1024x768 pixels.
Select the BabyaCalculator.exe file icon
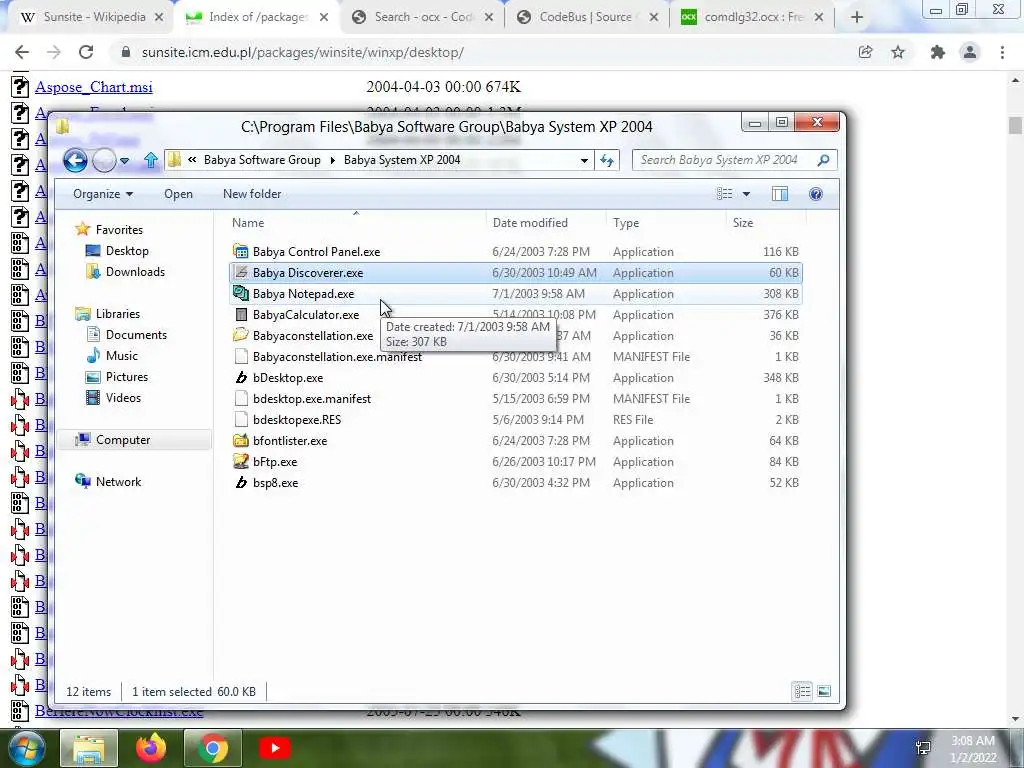[241, 315]
